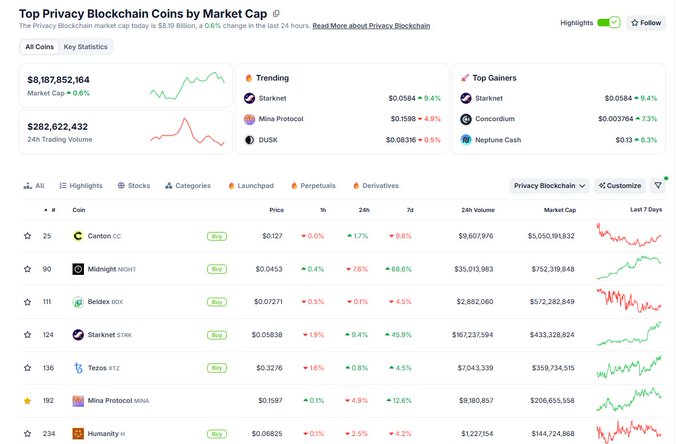
Task: Click the Tezos coin logo
Action: click(x=78, y=368)
